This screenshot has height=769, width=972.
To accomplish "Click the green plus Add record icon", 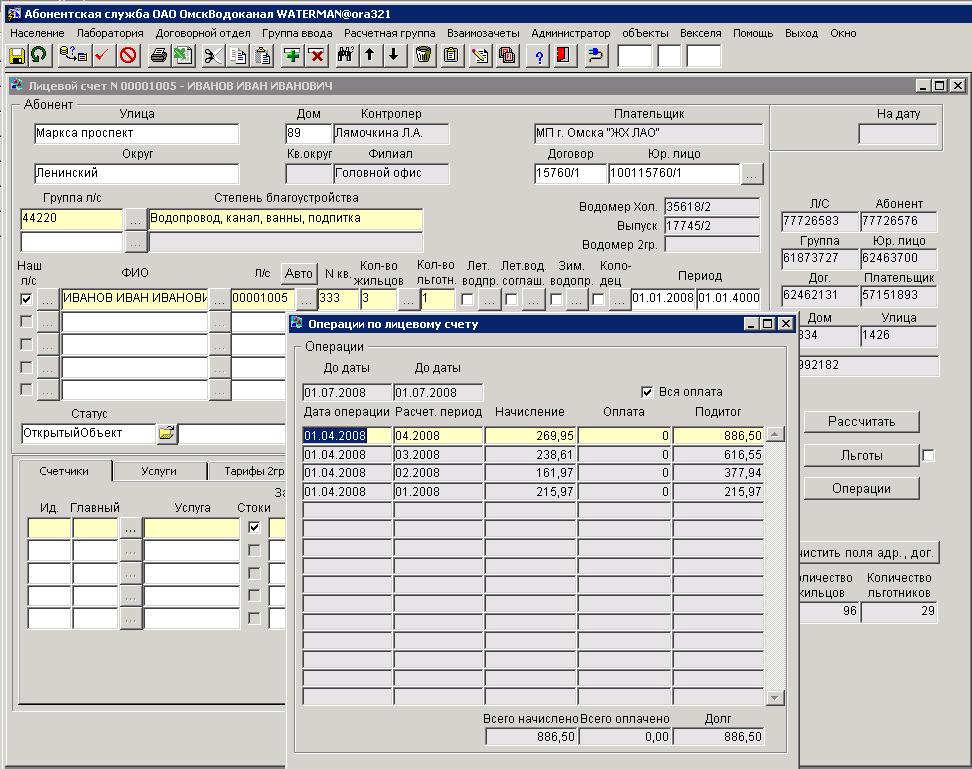I will click(x=292, y=55).
